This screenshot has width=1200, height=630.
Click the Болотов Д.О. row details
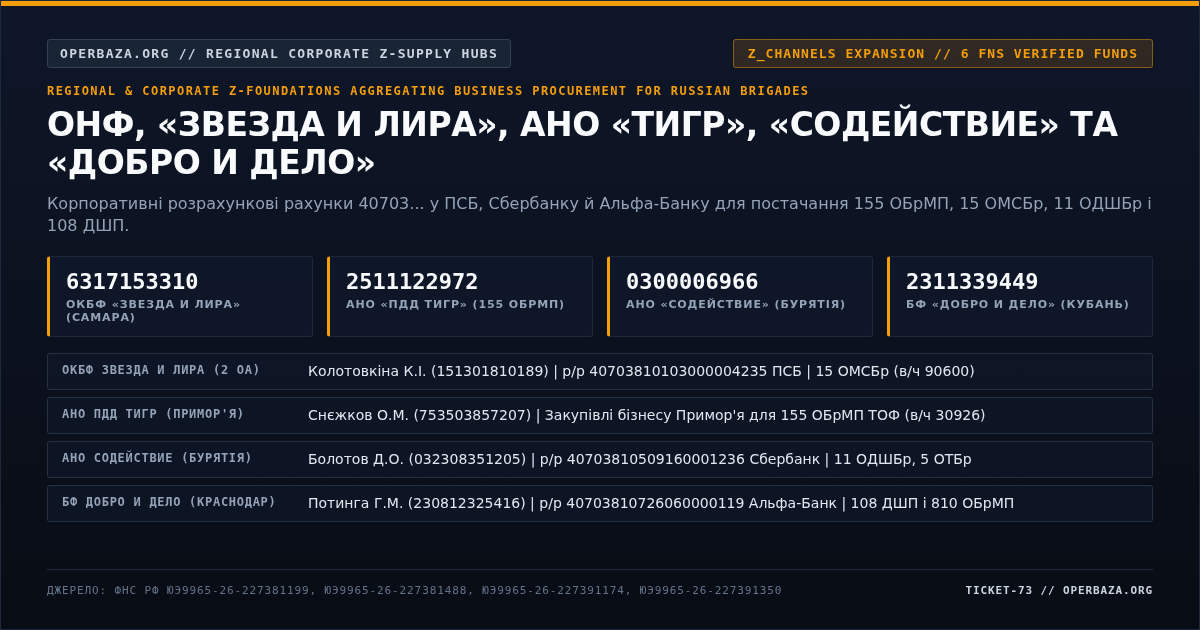[640, 459]
